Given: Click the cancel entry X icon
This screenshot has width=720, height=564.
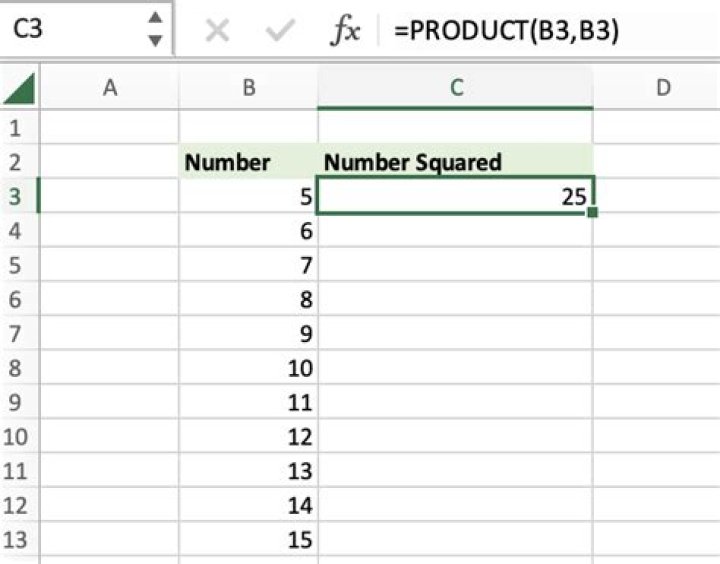Looking at the screenshot, I should coord(216,31).
